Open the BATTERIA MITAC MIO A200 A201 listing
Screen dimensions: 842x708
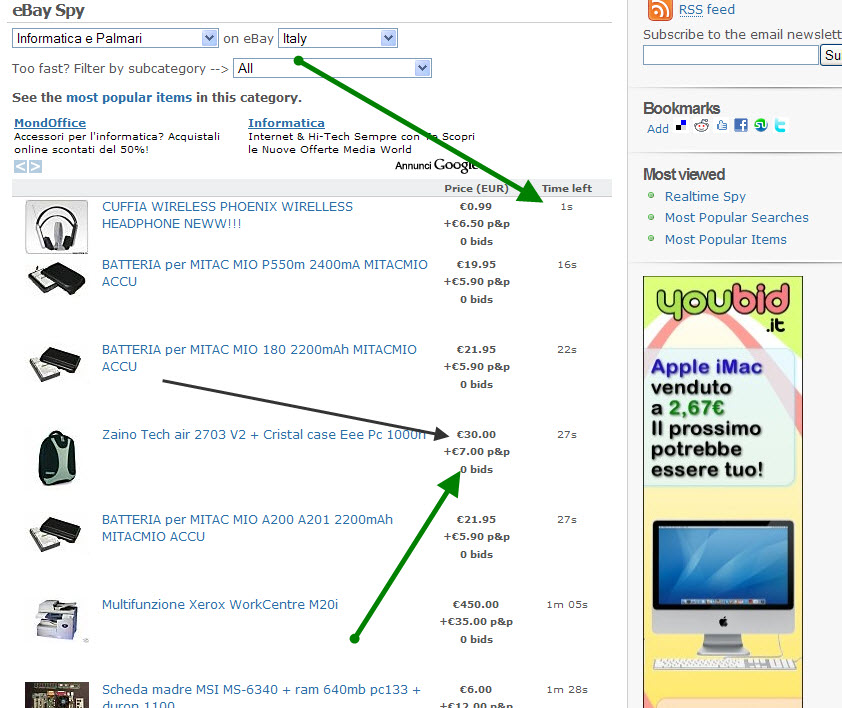click(247, 528)
